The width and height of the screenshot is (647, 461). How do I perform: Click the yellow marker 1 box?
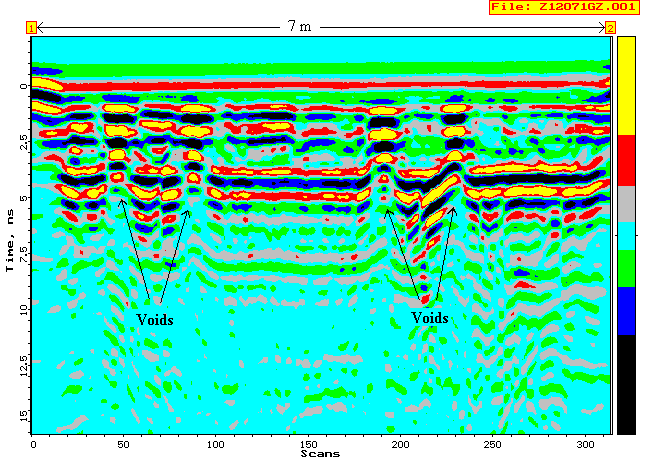coord(31,28)
